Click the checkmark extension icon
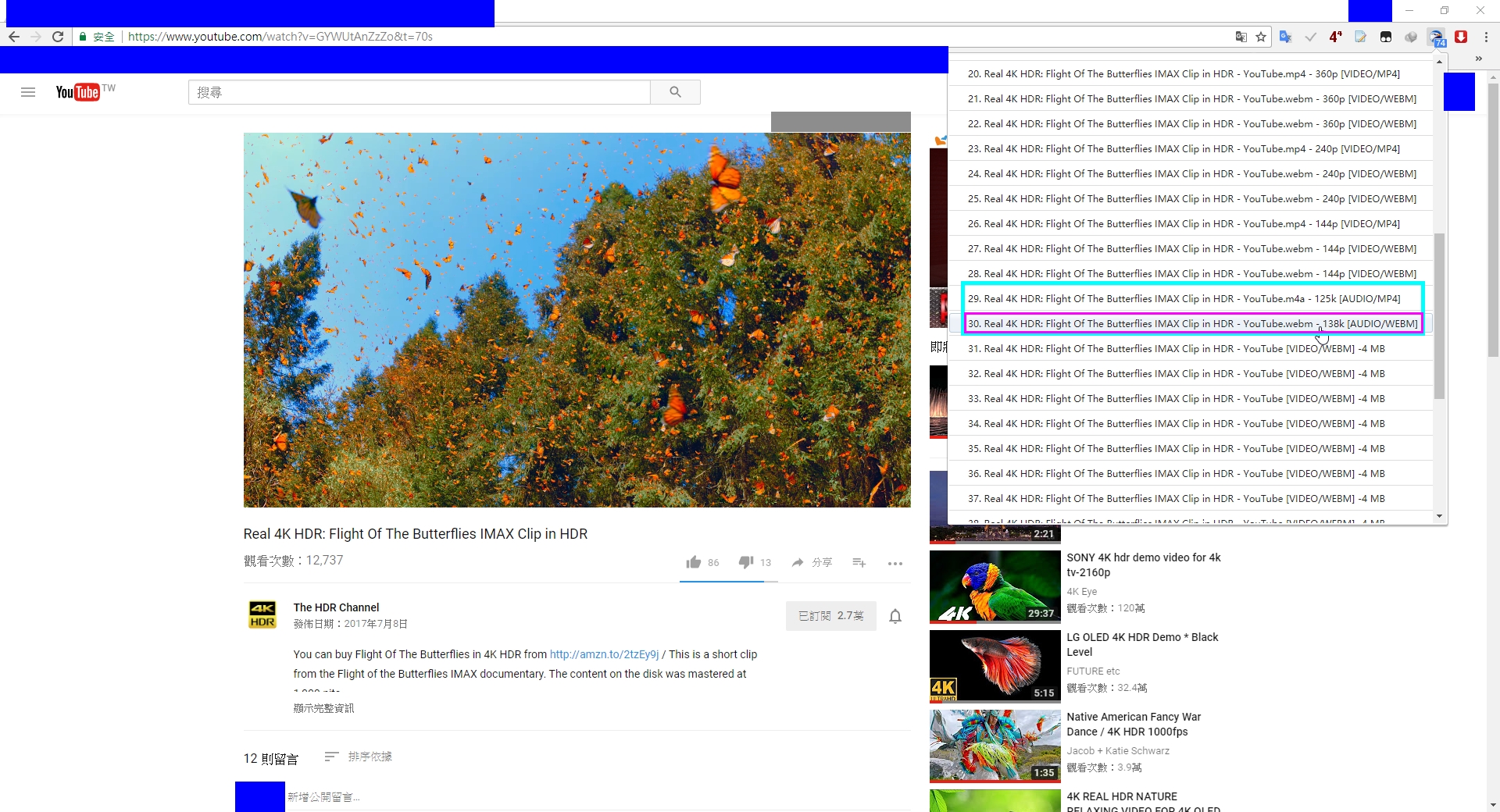1500x812 pixels. pos(1311,37)
